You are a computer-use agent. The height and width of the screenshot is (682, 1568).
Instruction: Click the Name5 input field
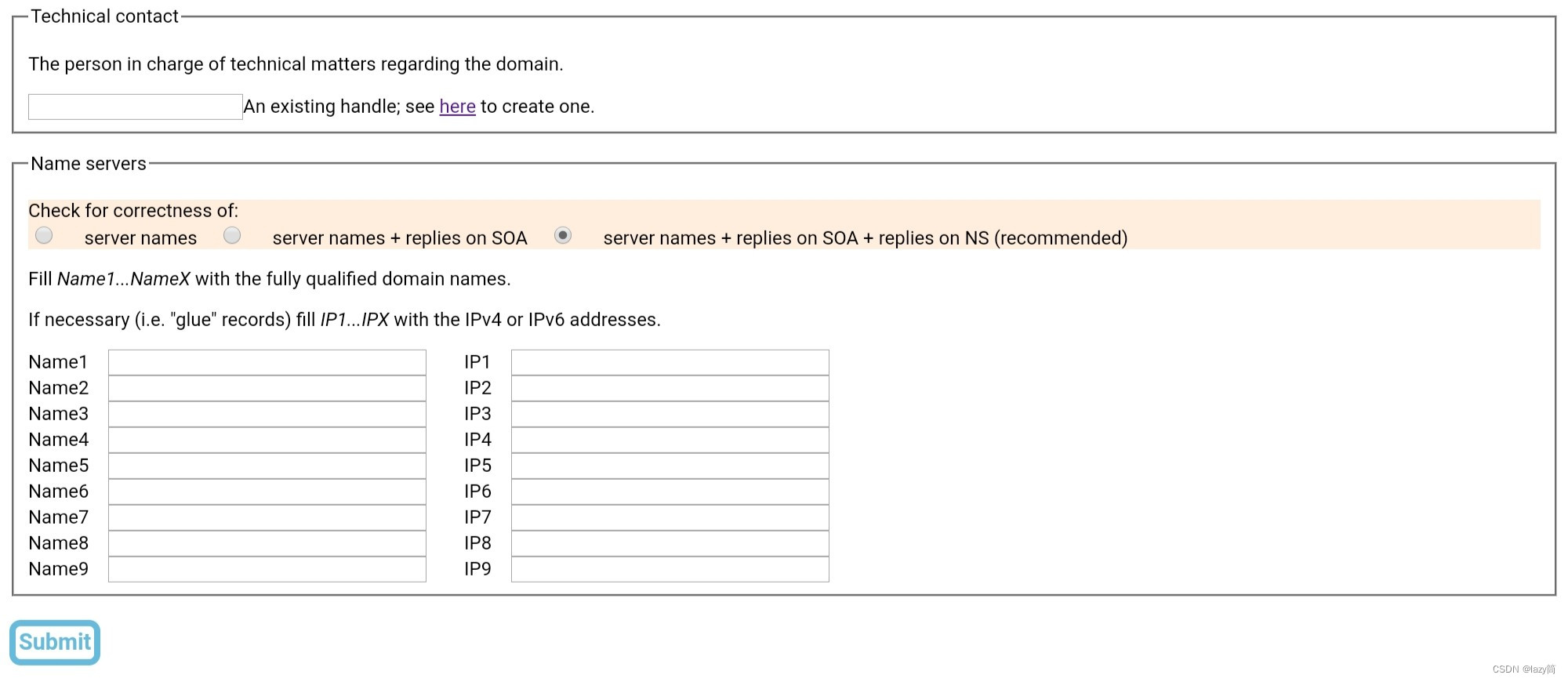click(x=267, y=465)
